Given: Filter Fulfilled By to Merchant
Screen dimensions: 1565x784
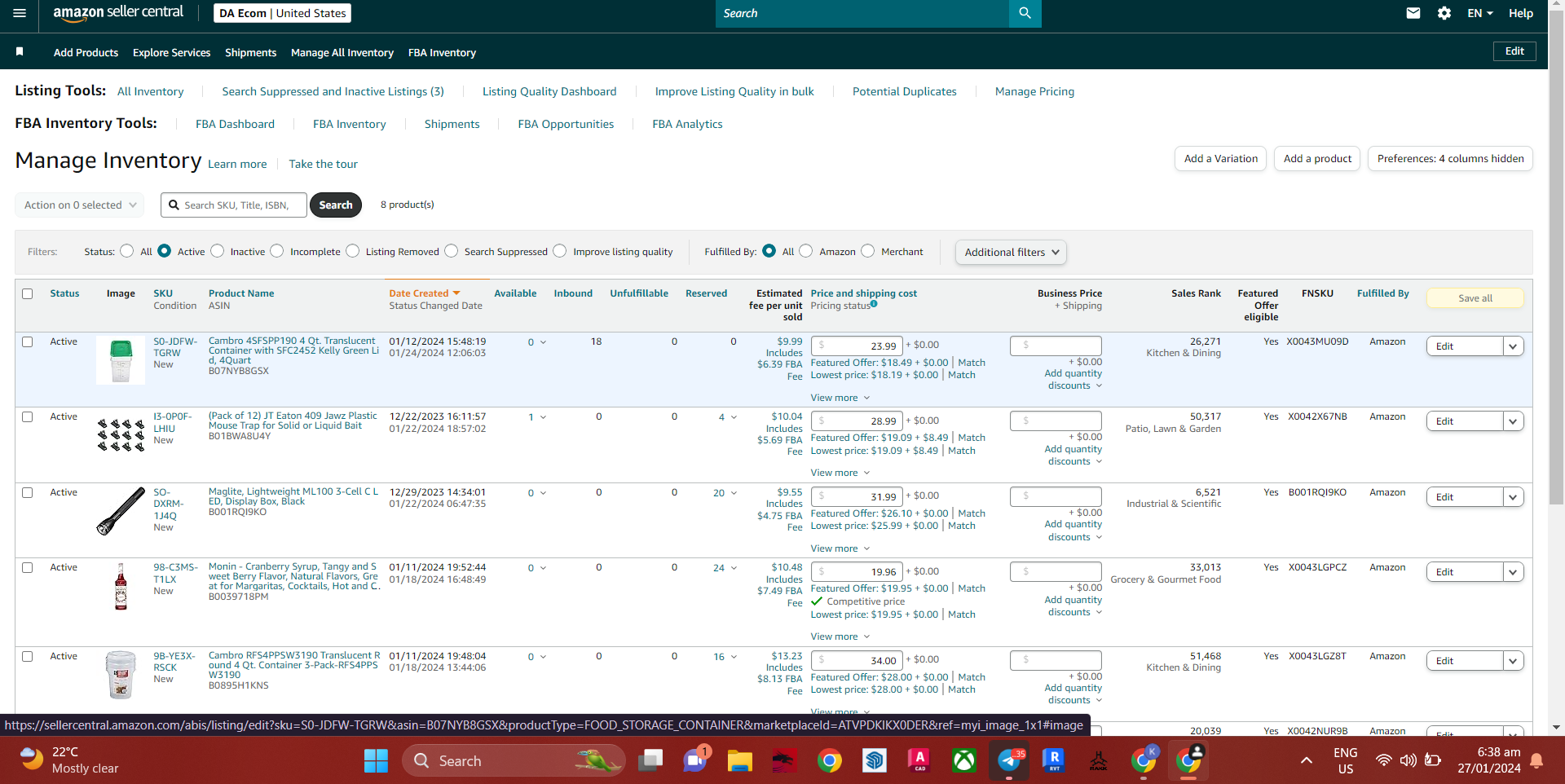Looking at the screenshot, I should click(868, 251).
